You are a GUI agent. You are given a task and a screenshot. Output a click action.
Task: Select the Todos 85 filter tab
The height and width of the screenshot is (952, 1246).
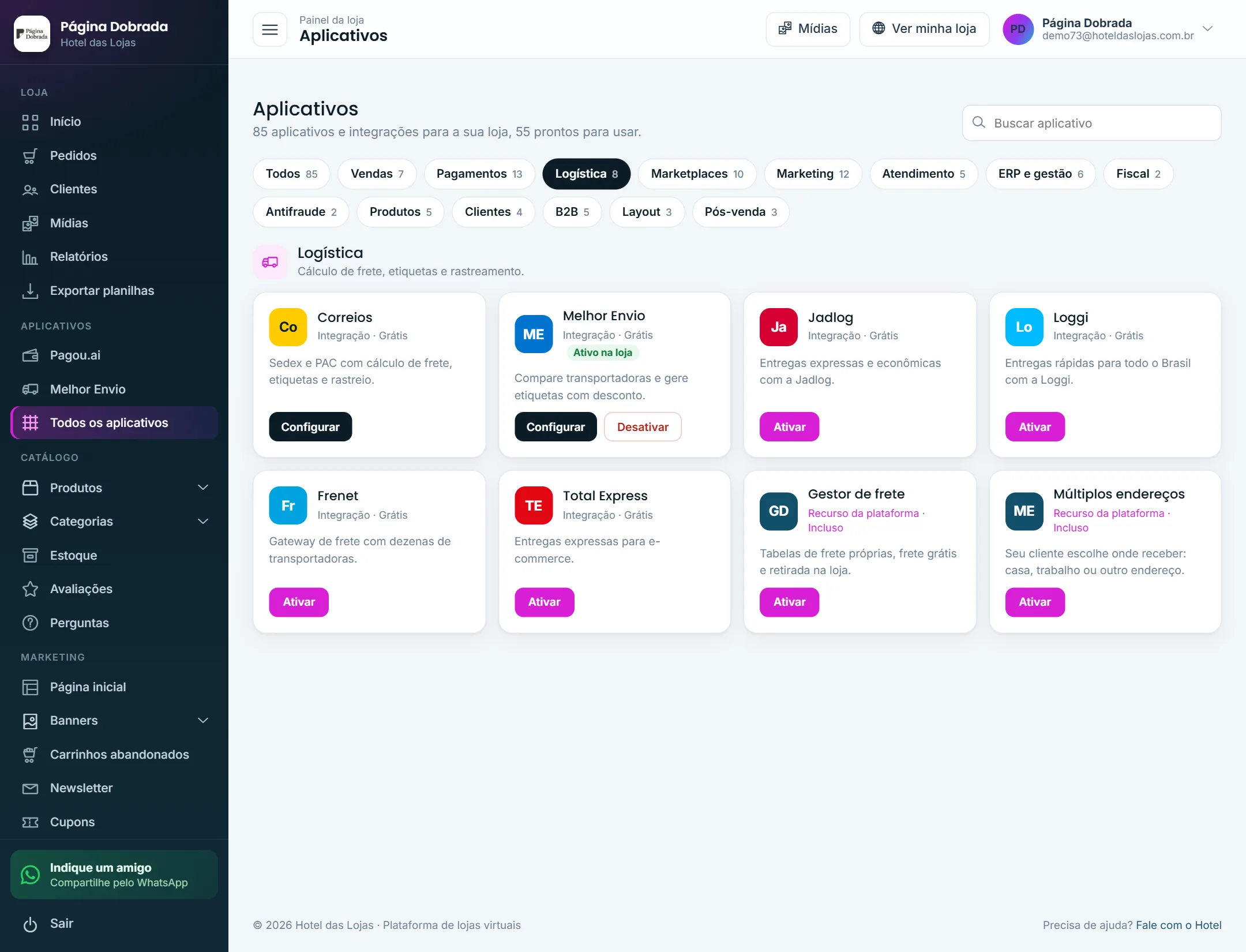[291, 174]
